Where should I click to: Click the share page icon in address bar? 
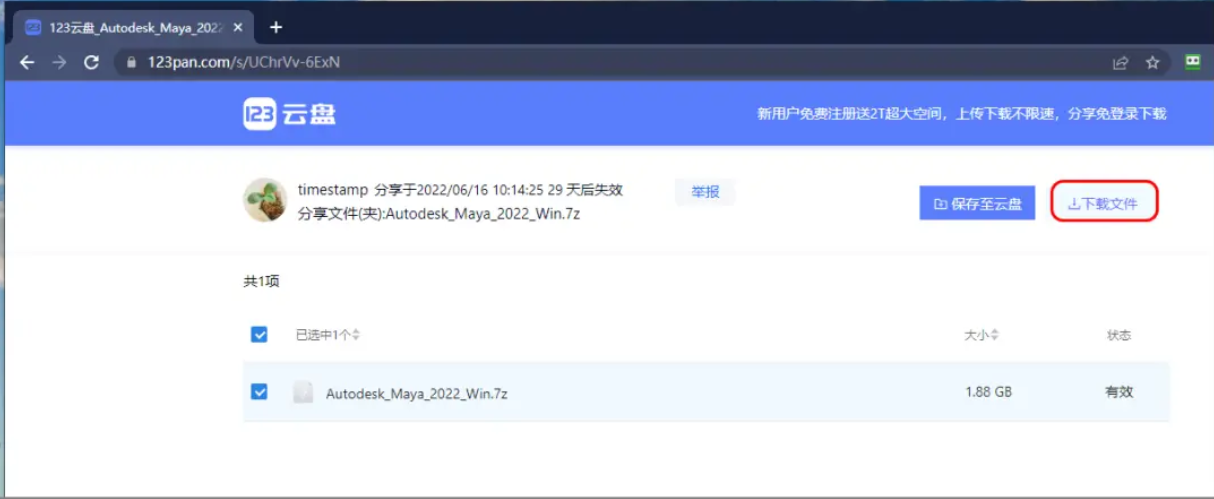(1120, 62)
